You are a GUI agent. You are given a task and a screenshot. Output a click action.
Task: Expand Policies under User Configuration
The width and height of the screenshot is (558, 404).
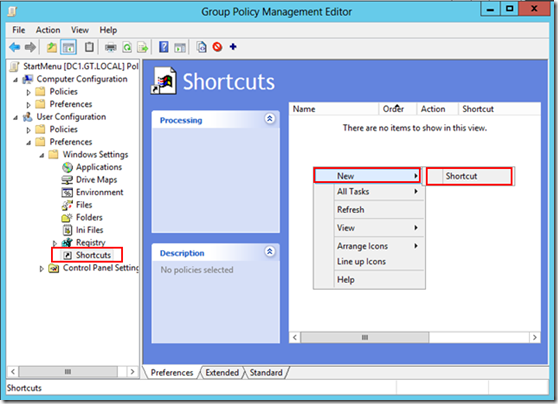(x=28, y=130)
